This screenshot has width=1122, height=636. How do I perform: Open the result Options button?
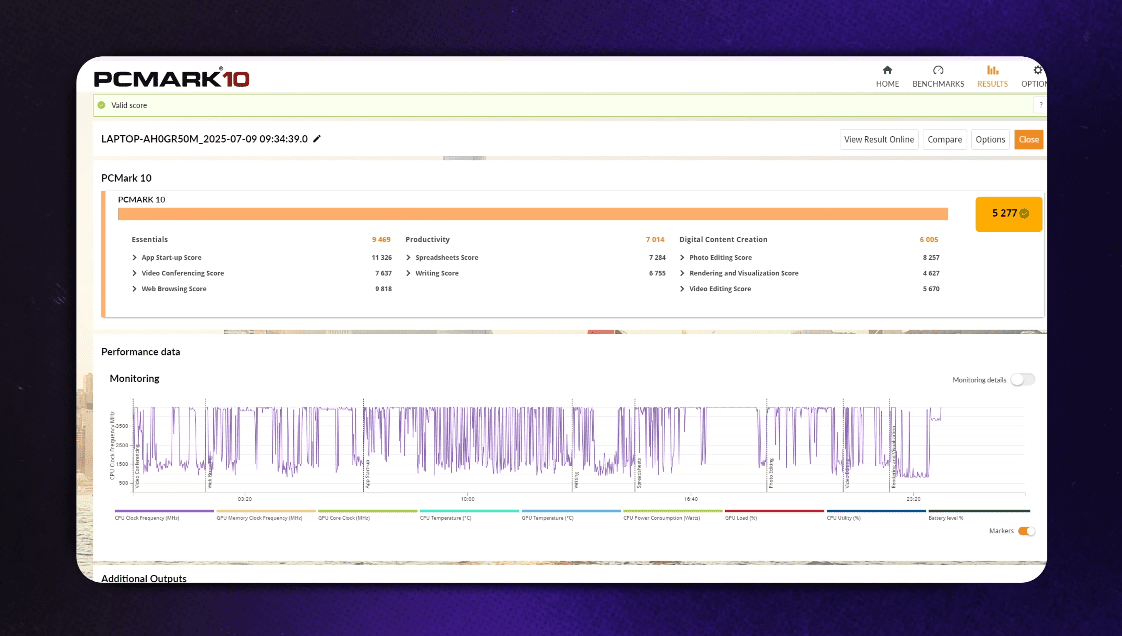point(990,140)
